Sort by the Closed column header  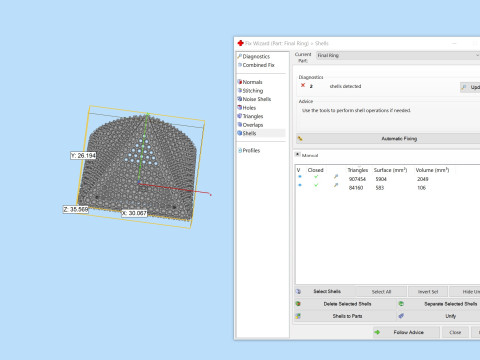[315, 170]
